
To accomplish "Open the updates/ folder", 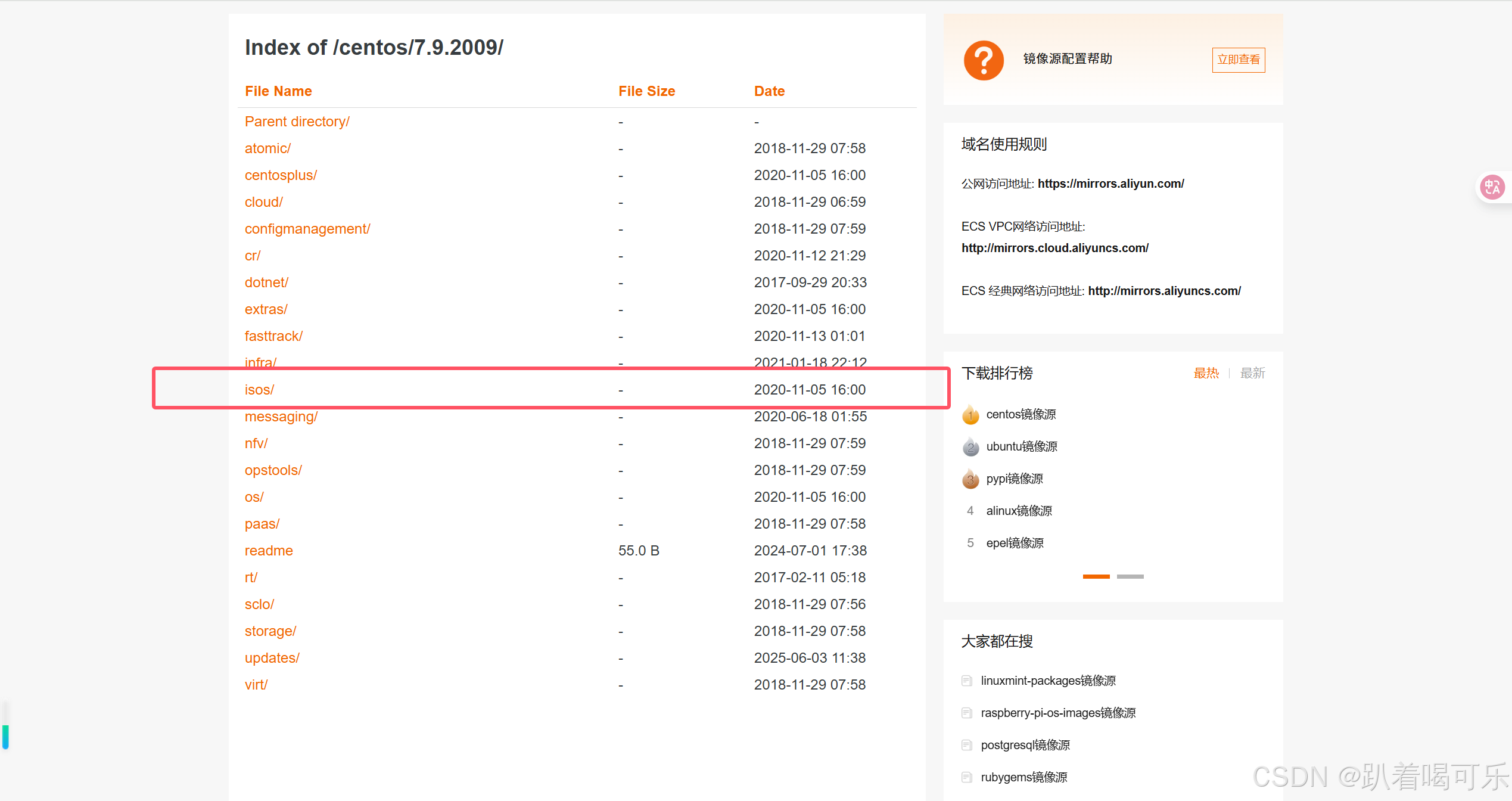I will 272,658.
